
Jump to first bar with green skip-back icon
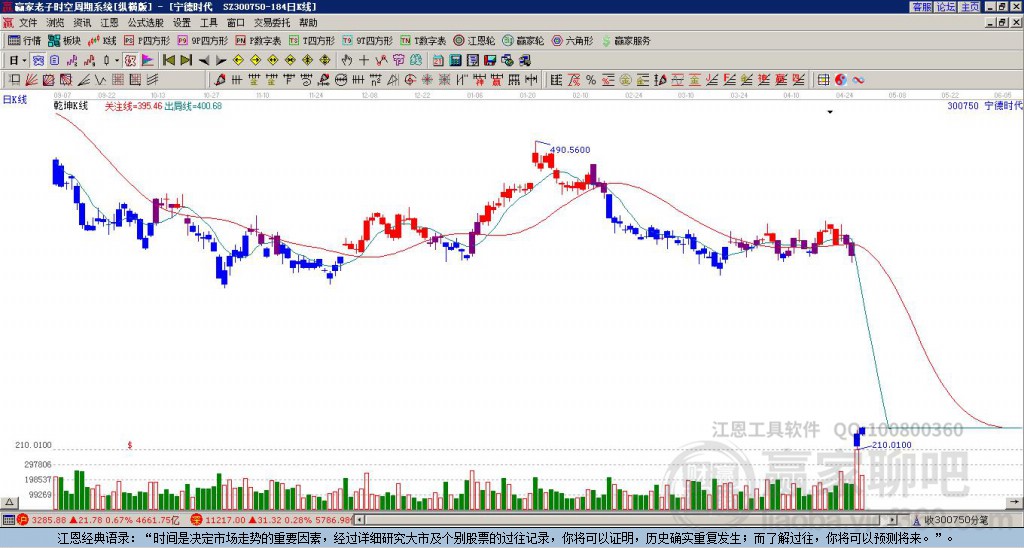coord(169,60)
